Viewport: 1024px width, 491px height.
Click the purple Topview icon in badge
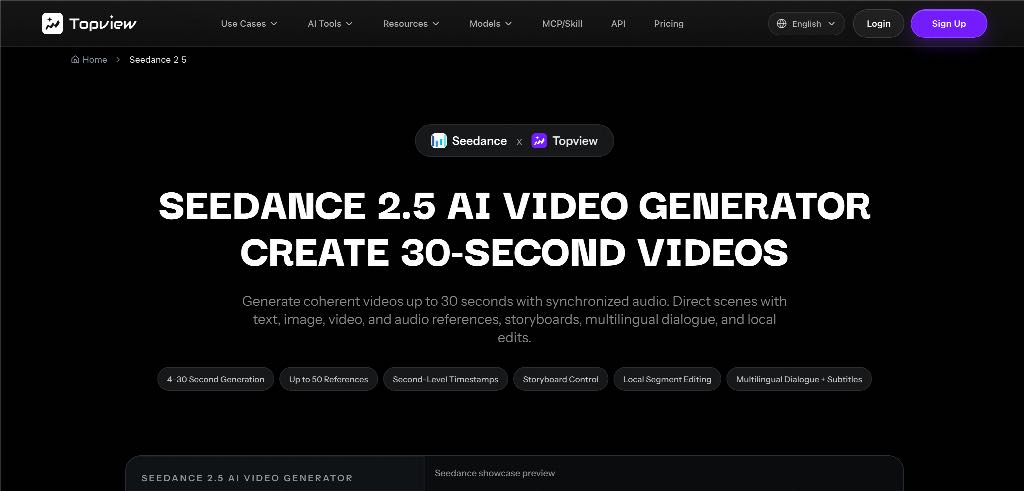(539, 140)
